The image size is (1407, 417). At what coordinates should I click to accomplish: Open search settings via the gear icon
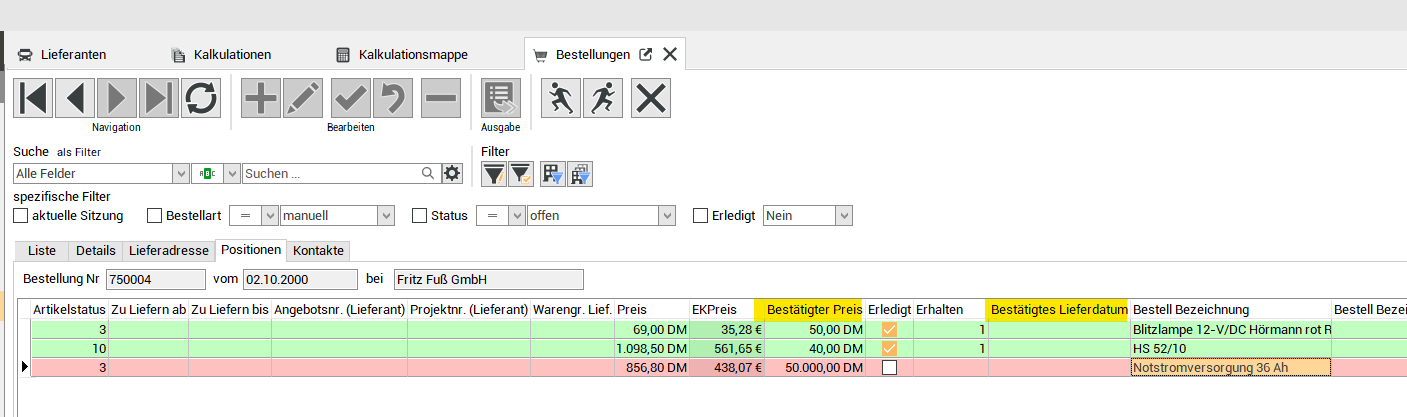[453, 174]
